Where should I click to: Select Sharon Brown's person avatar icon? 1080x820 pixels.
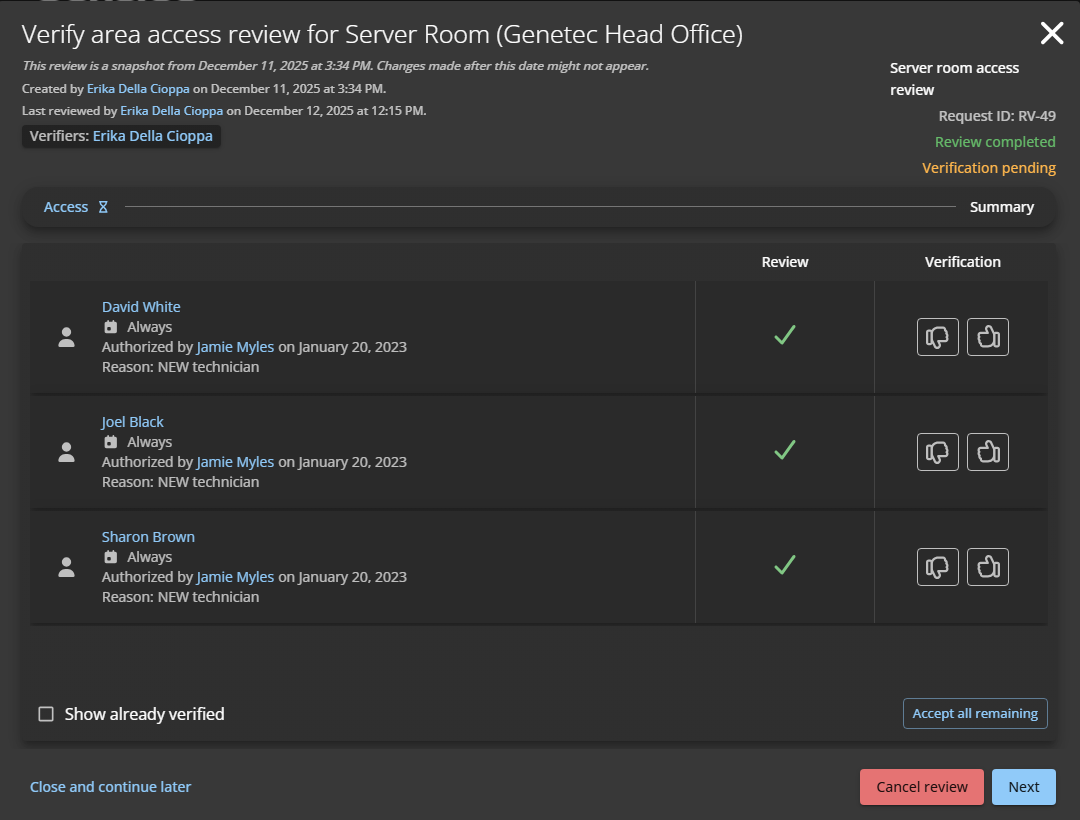click(66, 567)
